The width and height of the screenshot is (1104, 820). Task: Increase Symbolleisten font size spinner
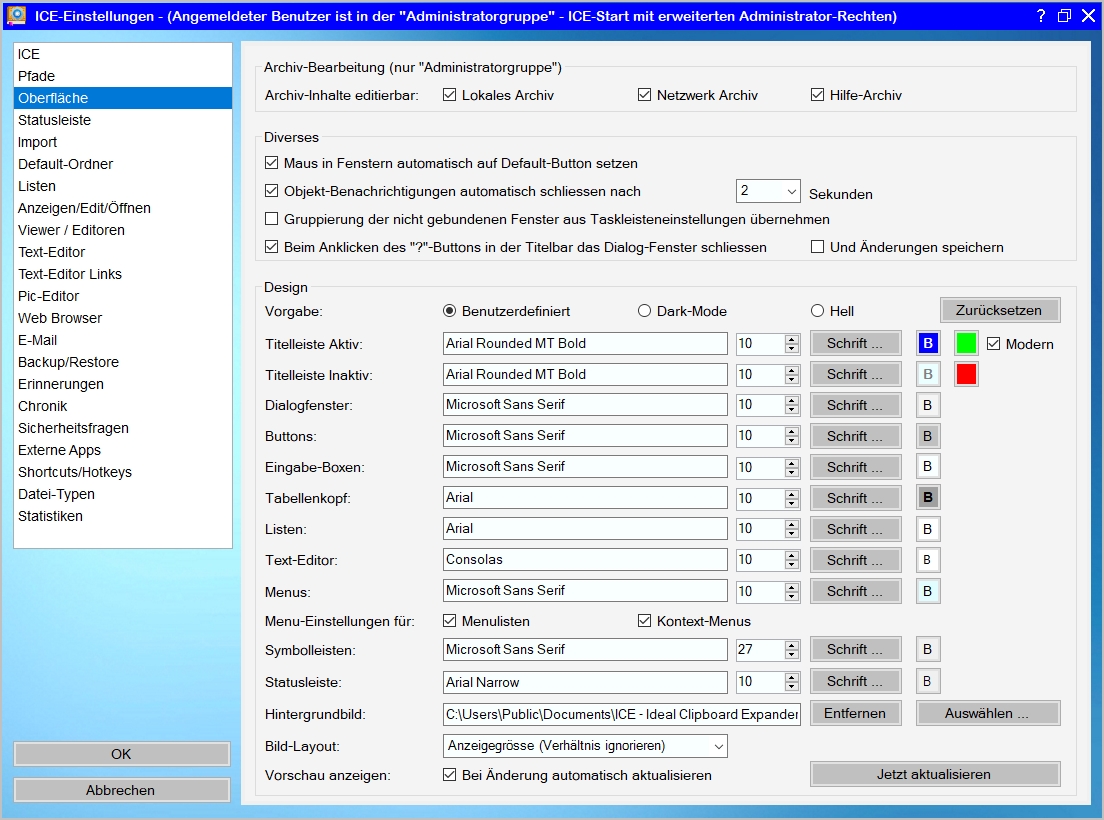coord(792,645)
